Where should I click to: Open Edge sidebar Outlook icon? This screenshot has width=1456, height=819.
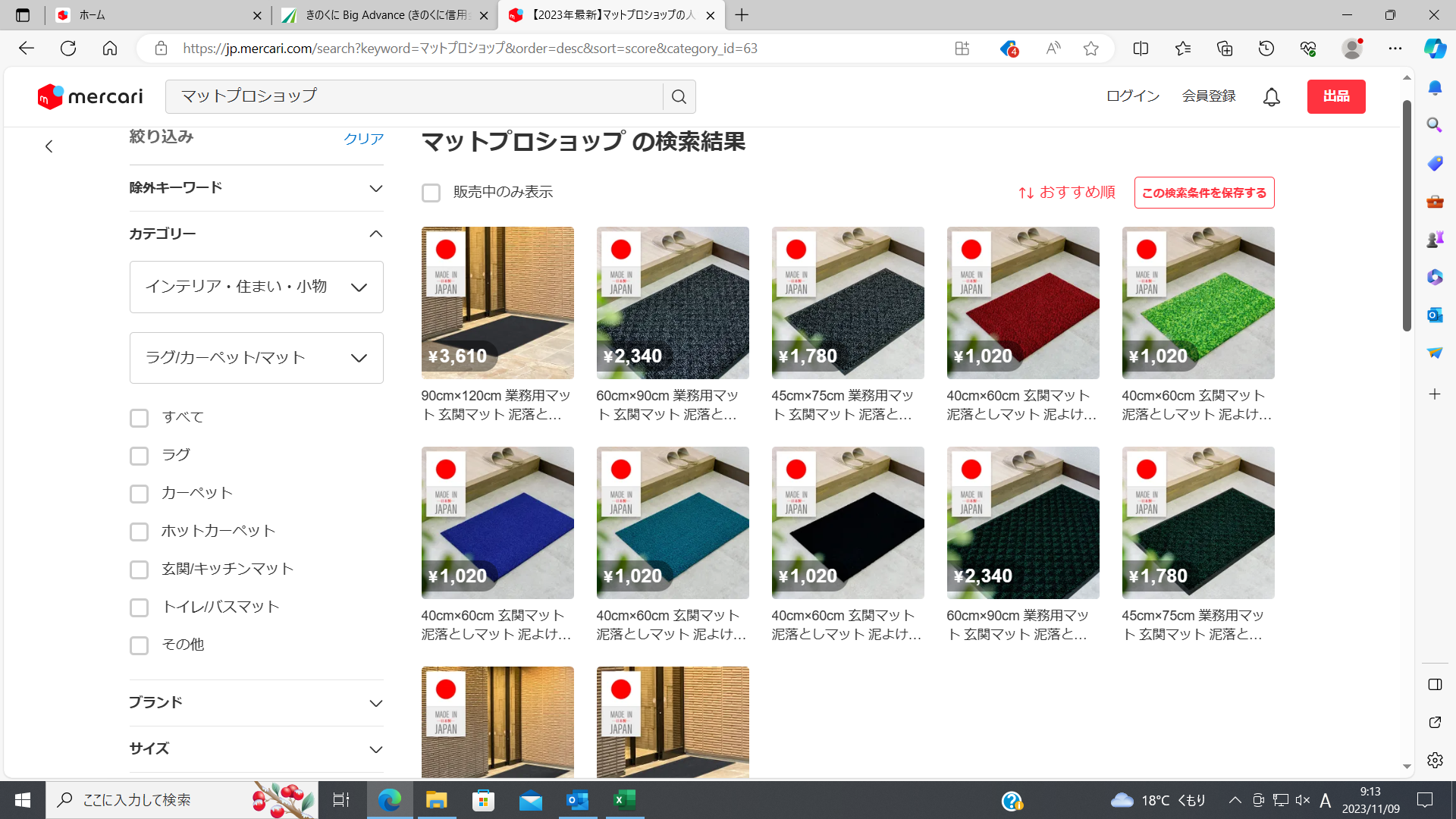1435,315
